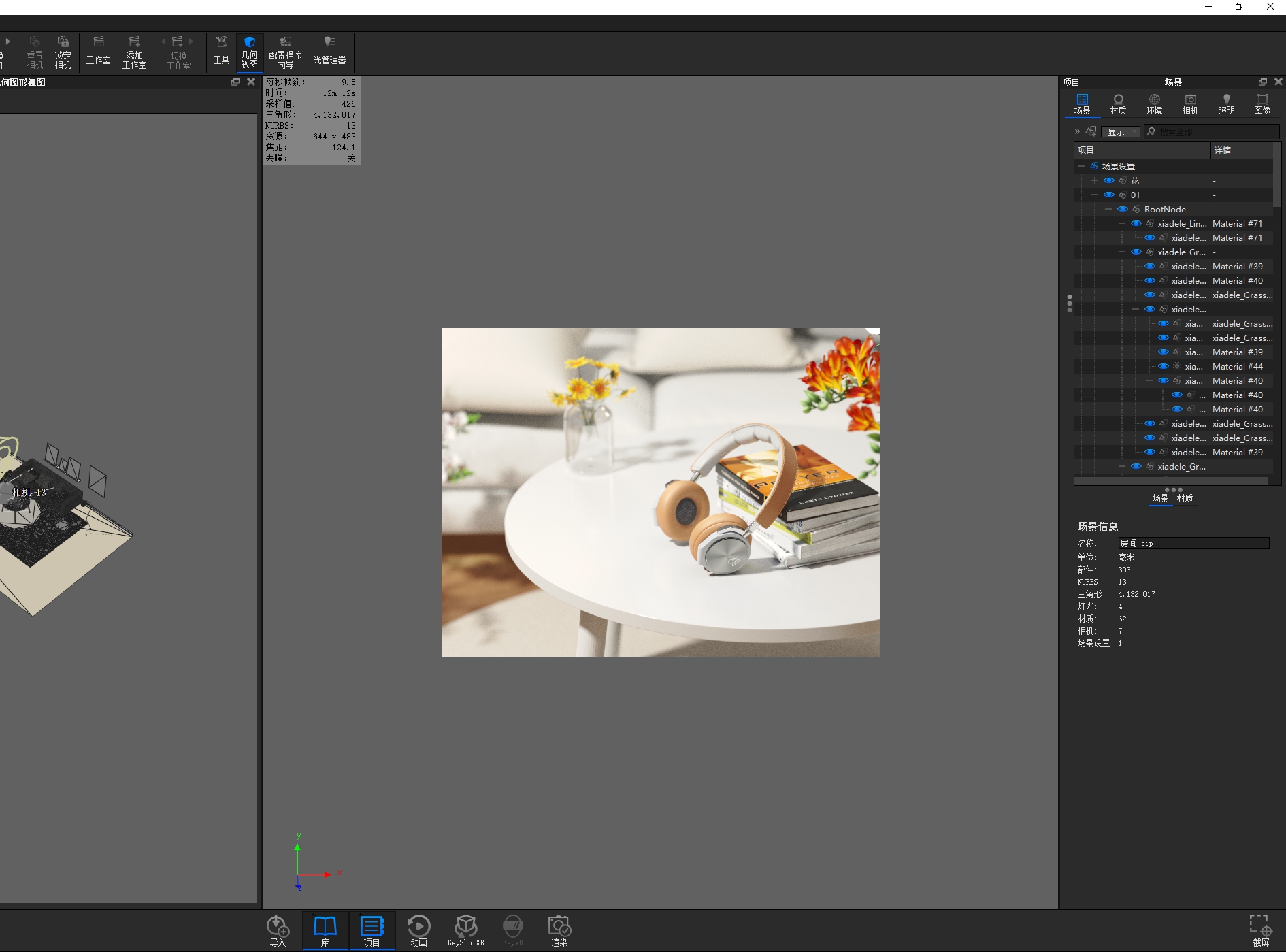
Task: Click the 截屏 screenshot button
Action: tap(1261, 930)
